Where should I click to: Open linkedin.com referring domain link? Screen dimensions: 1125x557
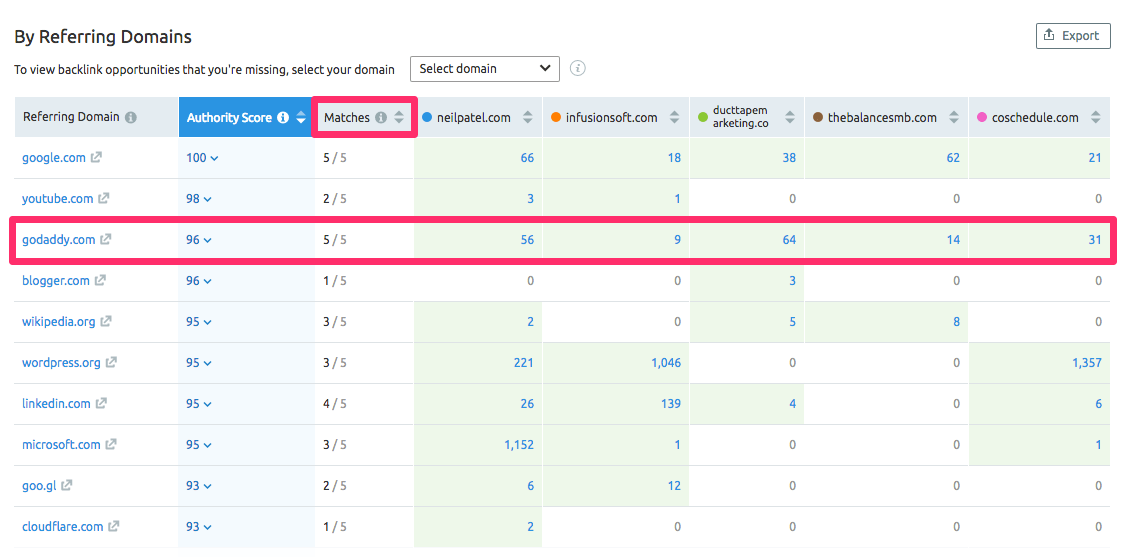[56, 404]
